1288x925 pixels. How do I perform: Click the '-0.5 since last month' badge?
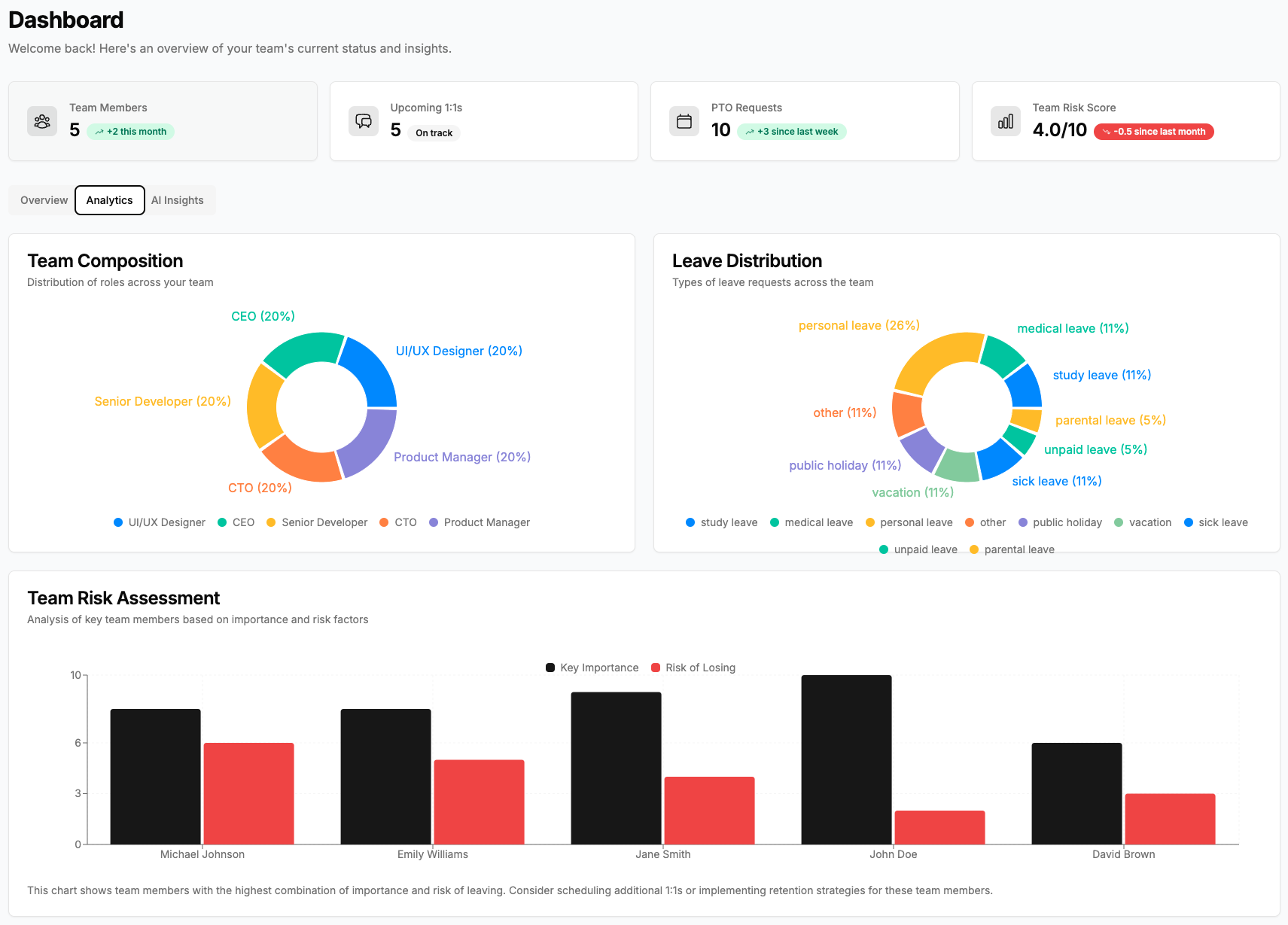coord(1153,131)
